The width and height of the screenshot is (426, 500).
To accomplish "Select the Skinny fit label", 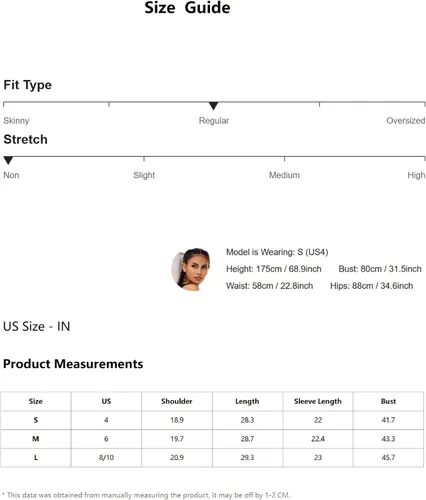I will (16, 120).
